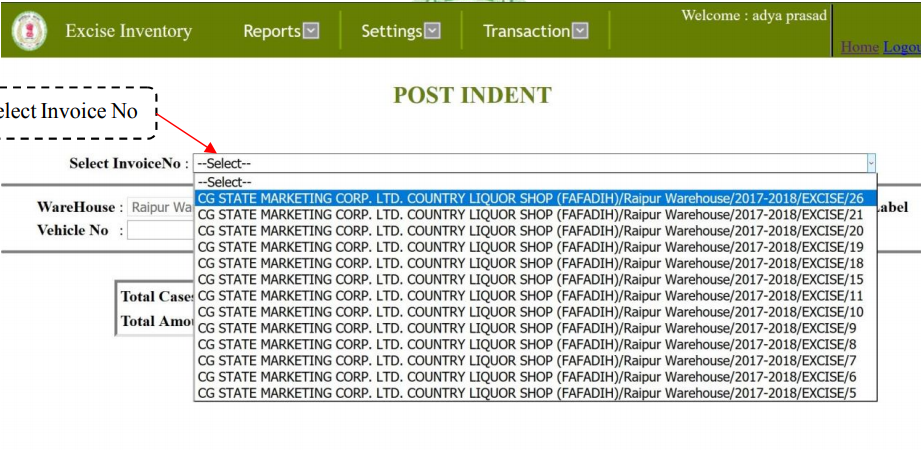Select invoice ending EXCISE/7

[x=535, y=360]
